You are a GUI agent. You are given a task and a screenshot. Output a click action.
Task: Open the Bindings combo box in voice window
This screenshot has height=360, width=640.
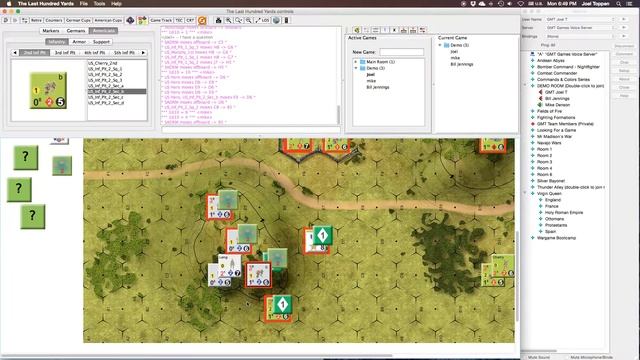tap(580, 36)
